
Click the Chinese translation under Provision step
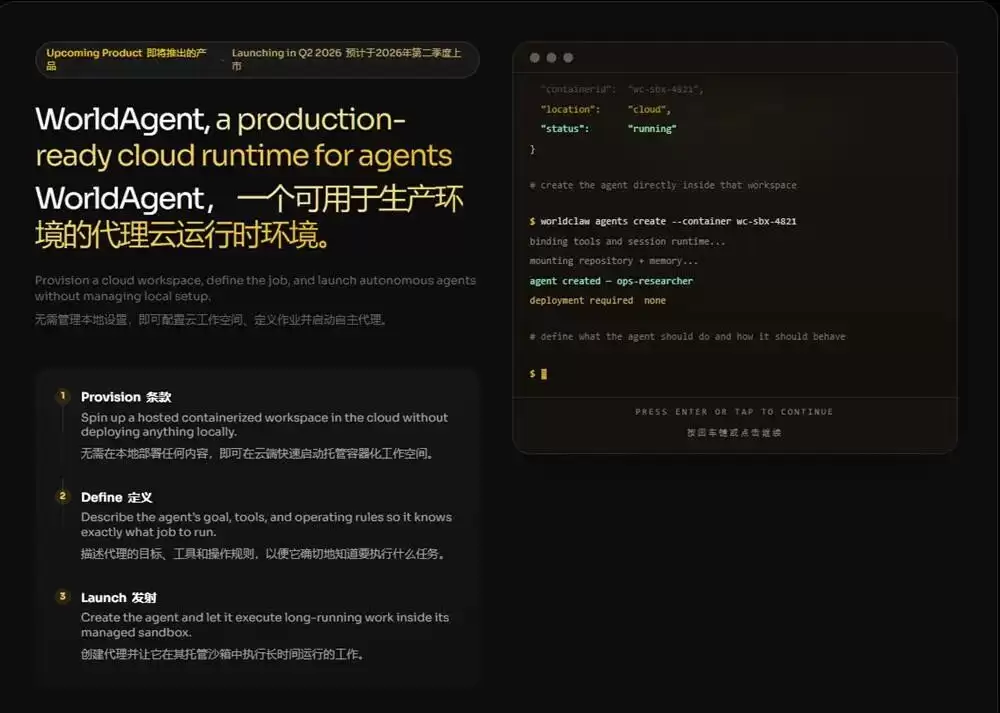tap(257, 453)
